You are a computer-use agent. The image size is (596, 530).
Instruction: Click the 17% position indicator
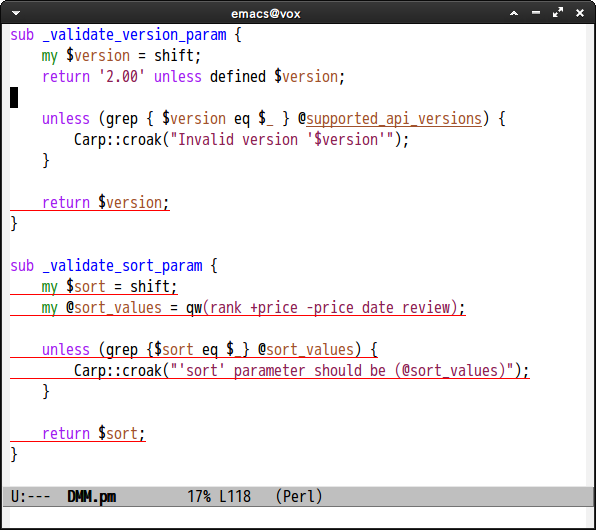click(199, 497)
